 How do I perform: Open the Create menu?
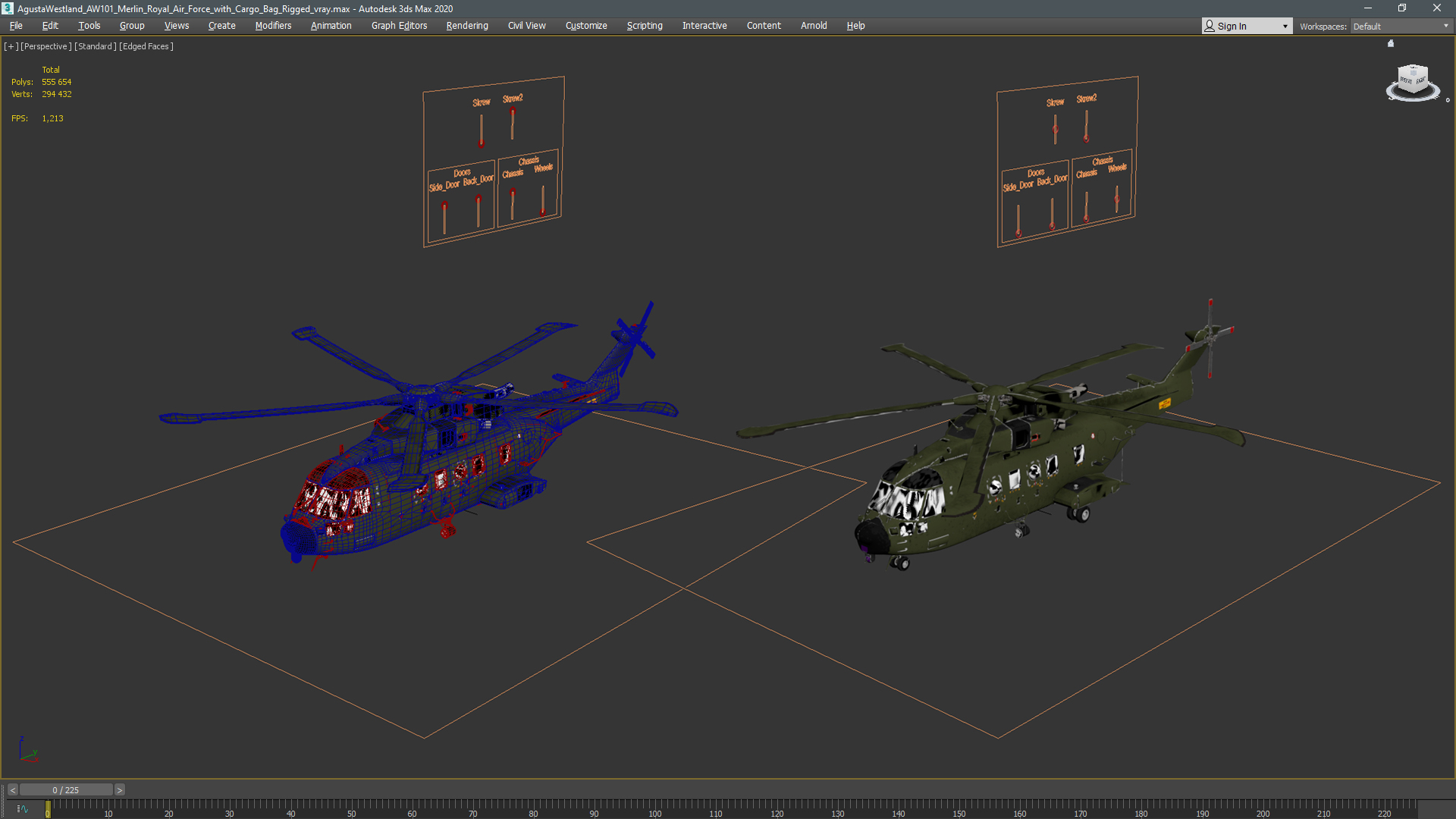221,26
